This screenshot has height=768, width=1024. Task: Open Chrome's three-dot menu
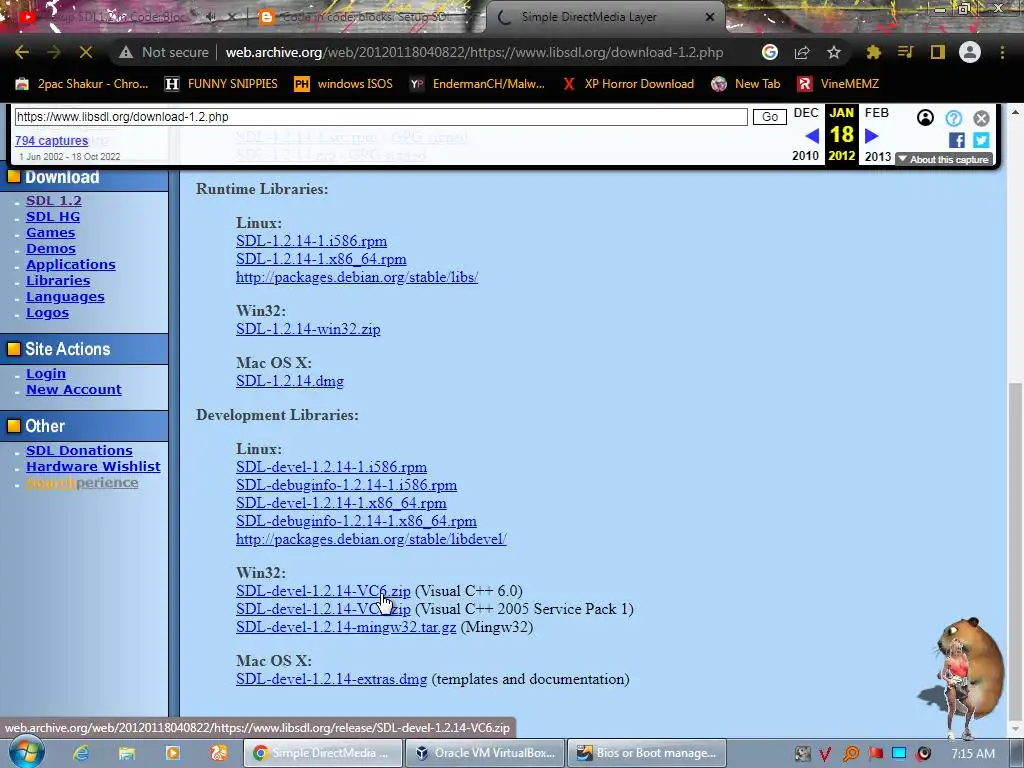point(1002,52)
